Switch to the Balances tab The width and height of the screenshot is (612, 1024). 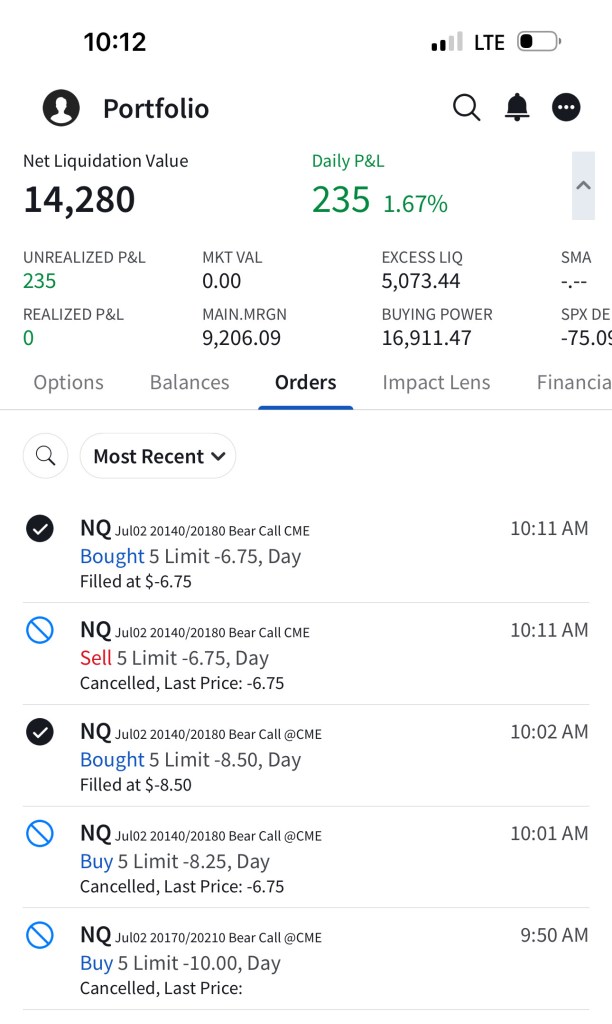[189, 382]
